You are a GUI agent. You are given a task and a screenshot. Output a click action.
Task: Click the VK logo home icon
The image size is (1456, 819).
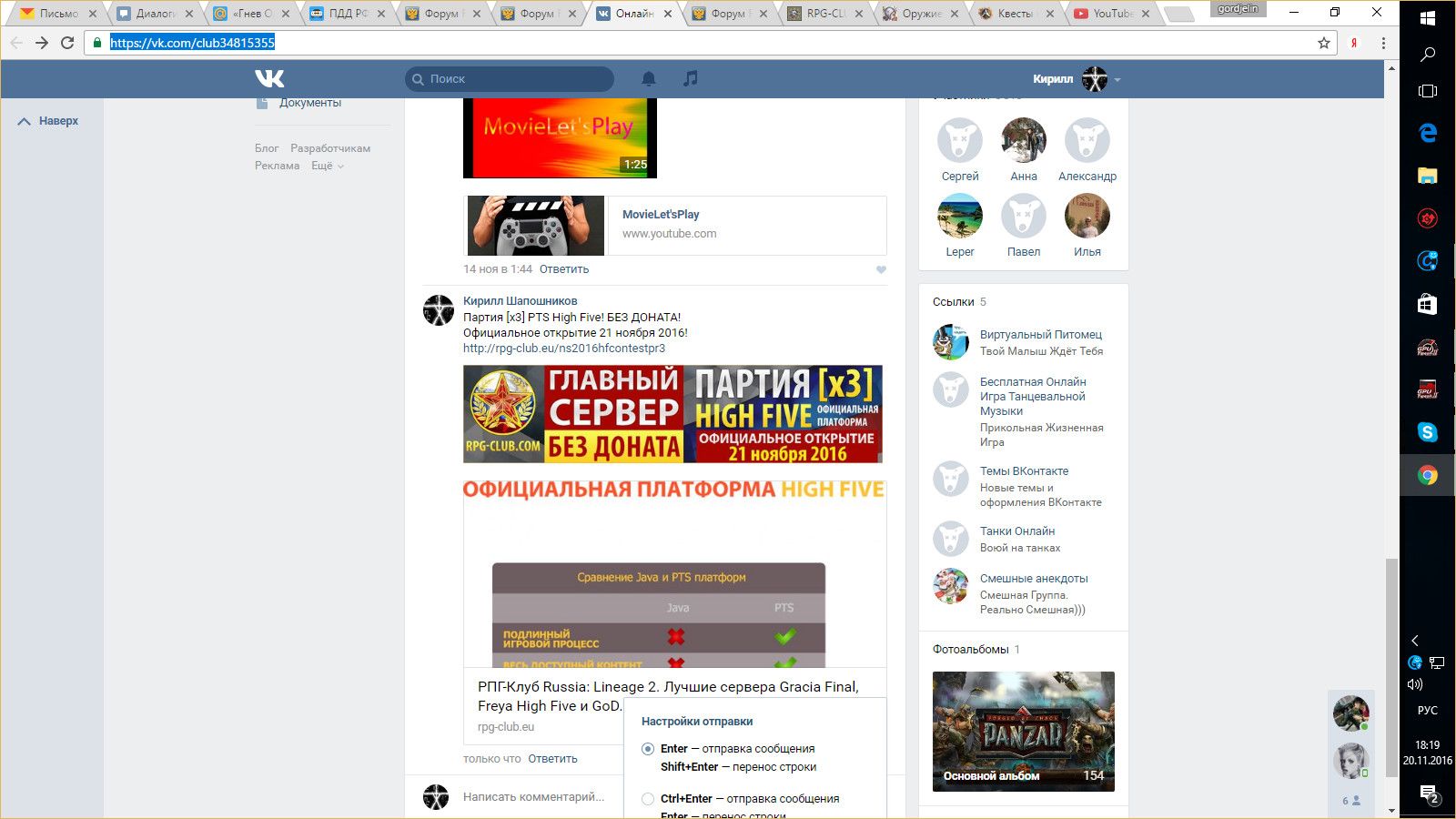pyautogui.click(x=269, y=79)
